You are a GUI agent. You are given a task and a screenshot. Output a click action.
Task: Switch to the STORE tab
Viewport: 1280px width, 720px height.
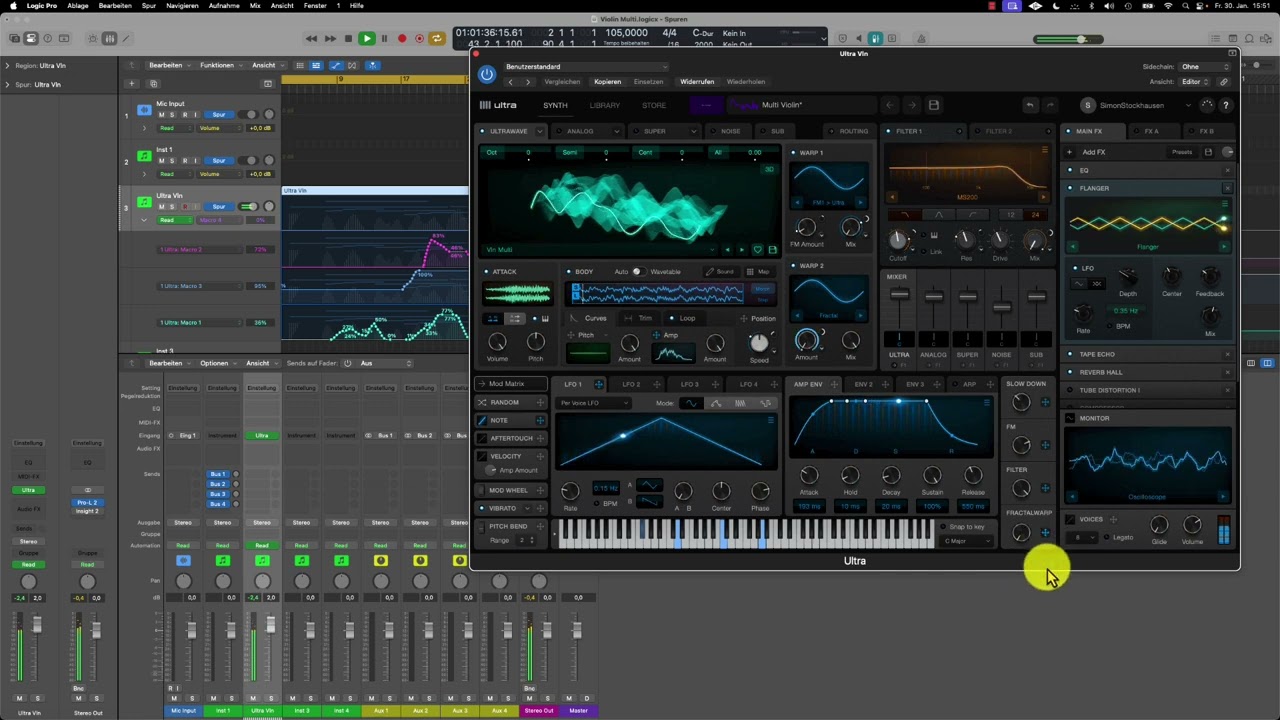654,105
